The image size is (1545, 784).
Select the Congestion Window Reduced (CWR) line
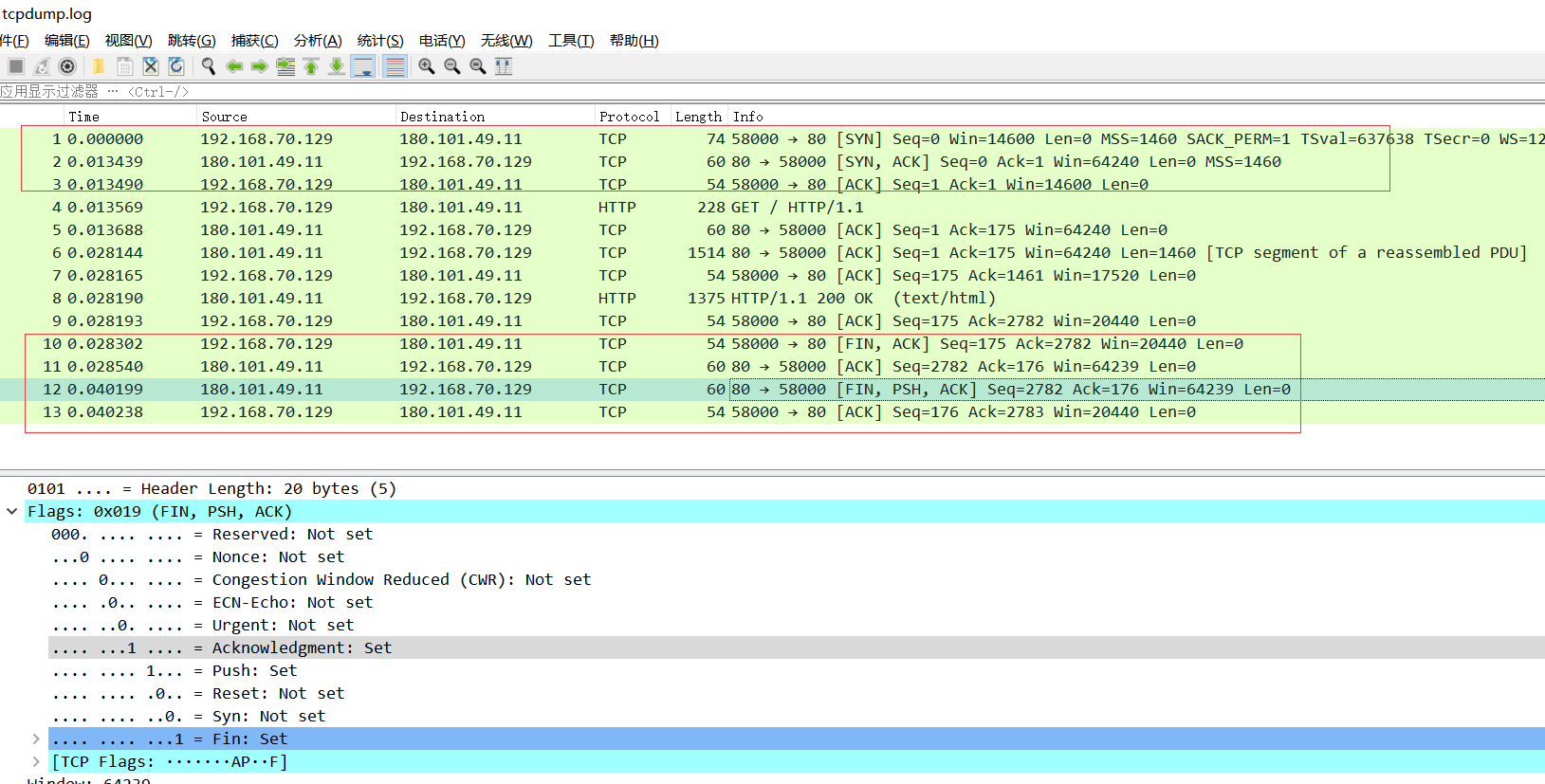click(321, 580)
